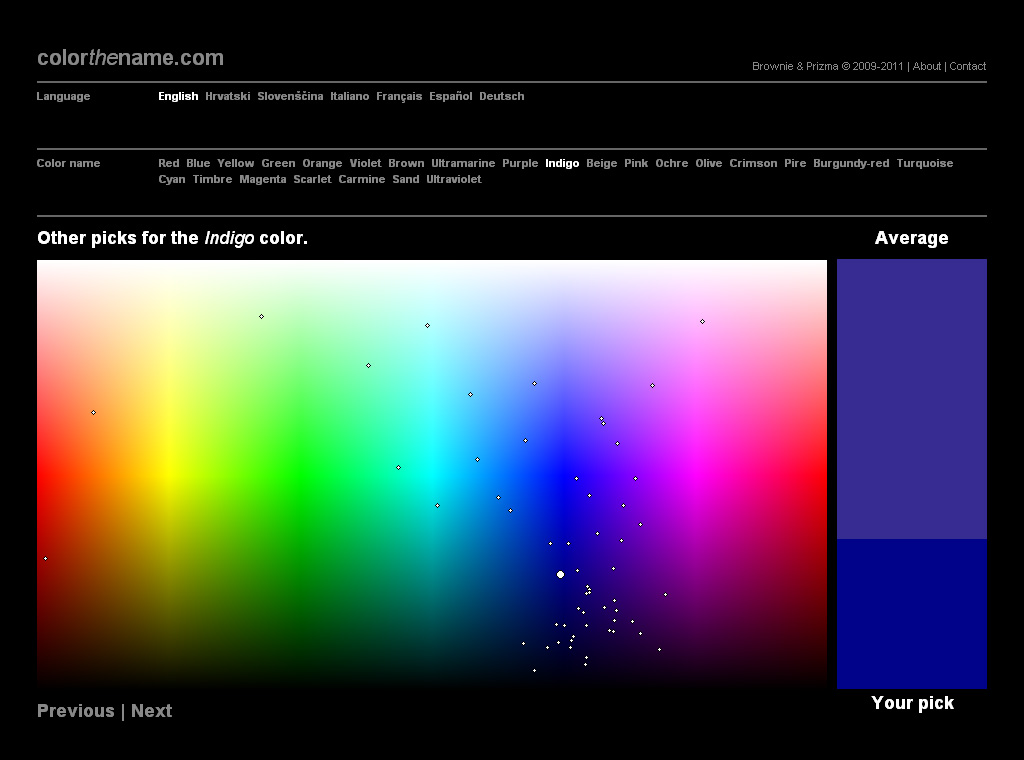Viewport: 1024px width, 760px height.
Task: Choose the Cyan color name
Action: pyautogui.click(x=171, y=180)
